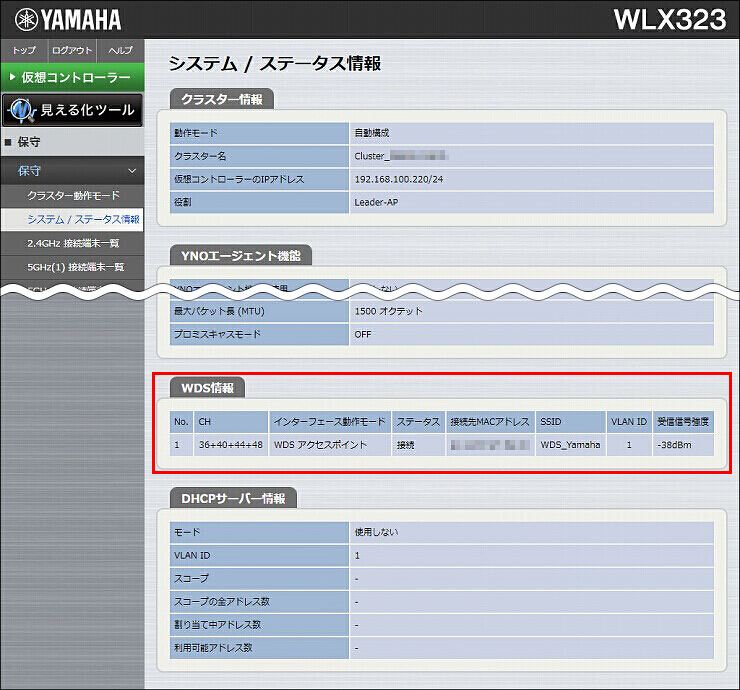This screenshot has width=740, height=690.
Task: Open システム / ステータス情報 sidebar item
Action: [x=73, y=219]
